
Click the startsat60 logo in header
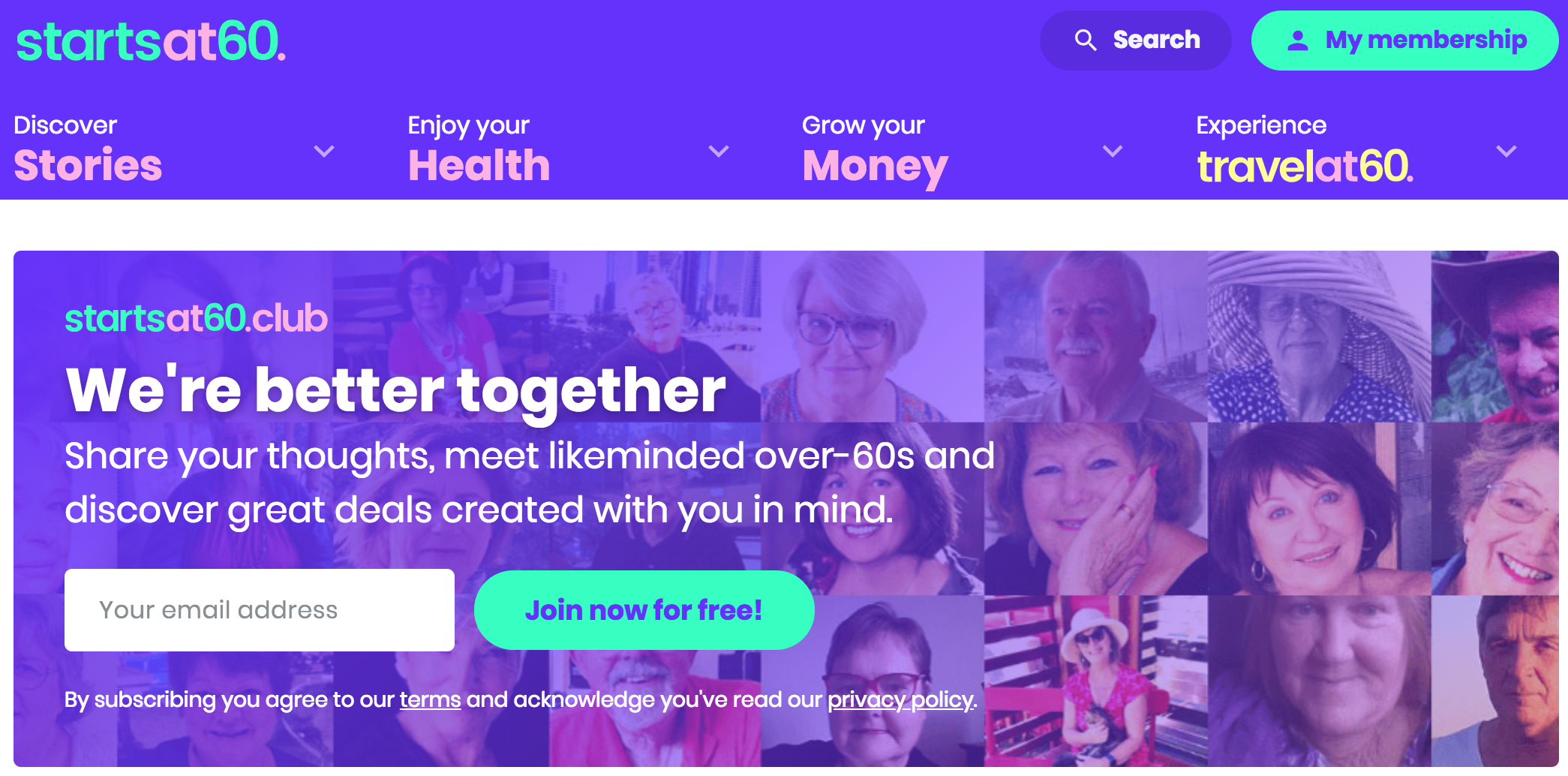pyautogui.click(x=151, y=41)
